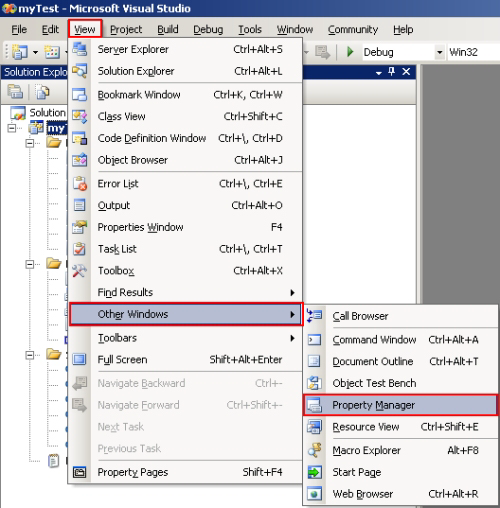The height and width of the screenshot is (508, 500).
Task: Click the Web Browser globe icon
Action: pyautogui.click(x=314, y=494)
